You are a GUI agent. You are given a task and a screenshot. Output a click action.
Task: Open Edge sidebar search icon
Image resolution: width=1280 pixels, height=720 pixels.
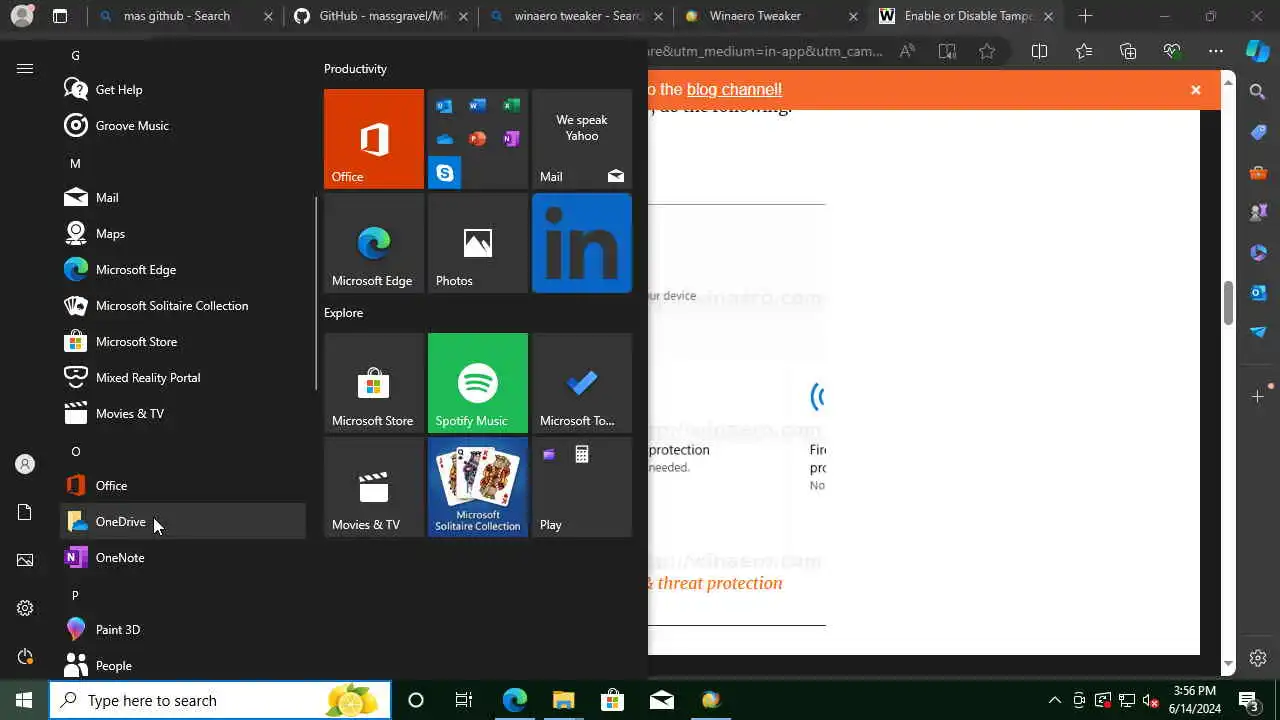coord(1258,92)
